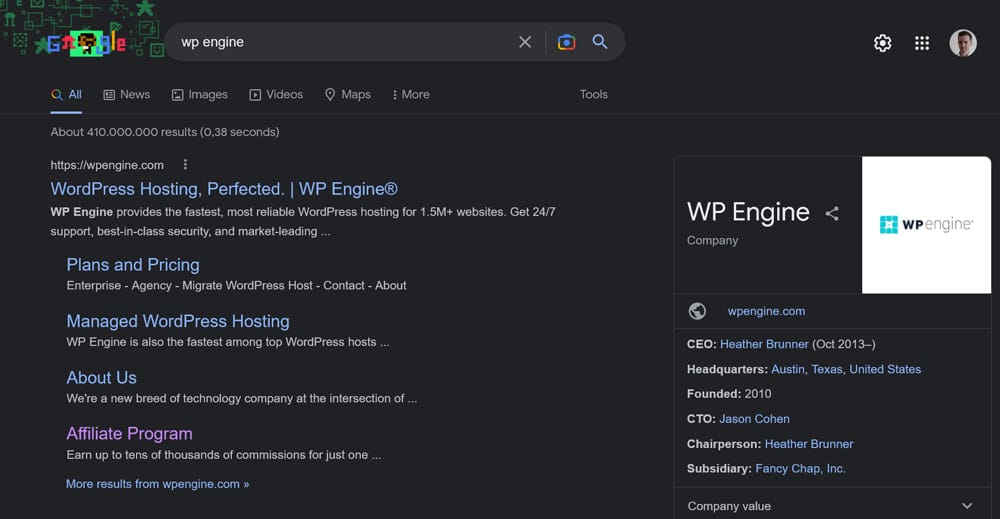Open the three-dot menu beside wpengine.com URL
The width and height of the screenshot is (1000, 519).
pyautogui.click(x=186, y=164)
